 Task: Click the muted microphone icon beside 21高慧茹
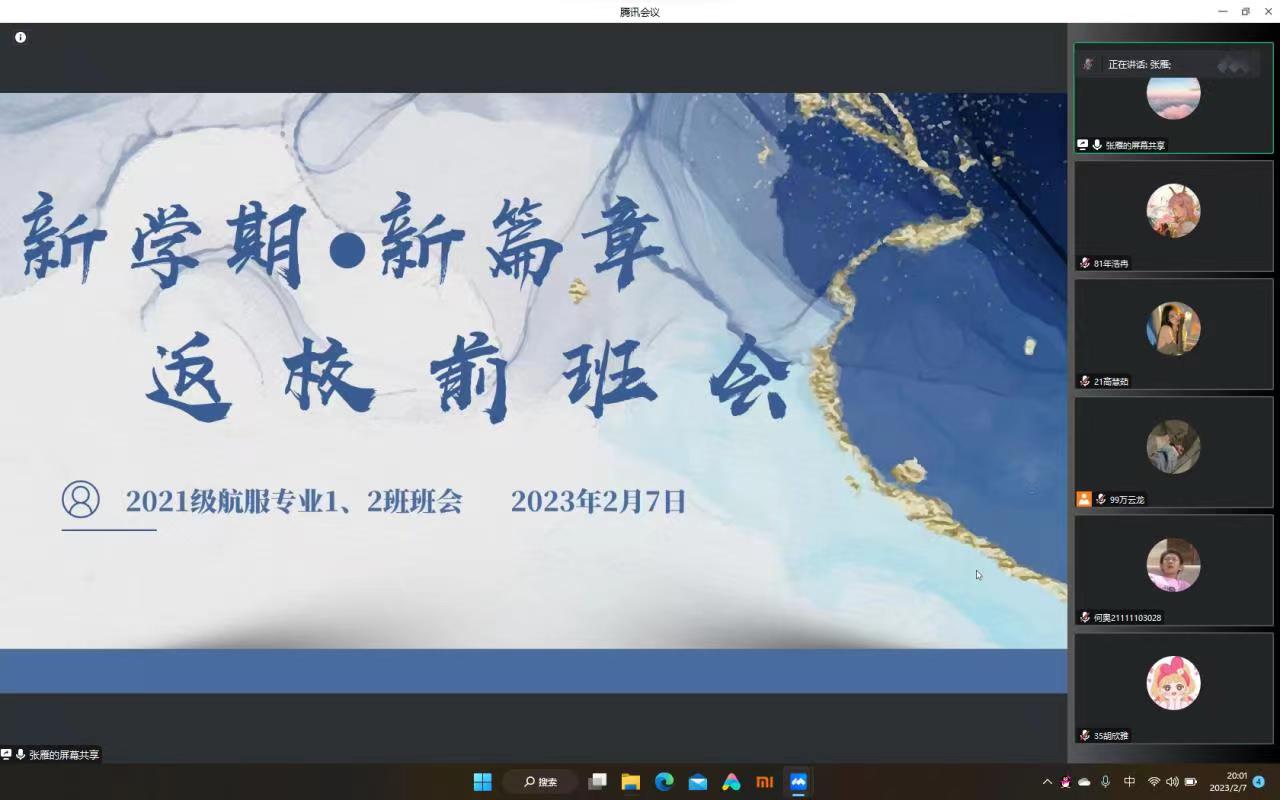click(1085, 381)
